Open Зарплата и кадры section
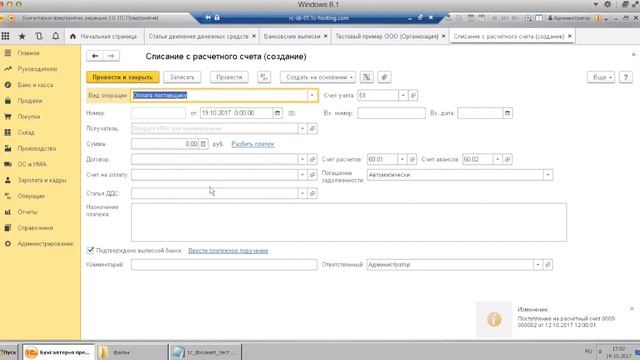The width and height of the screenshot is (640, 360). [42, 180]
